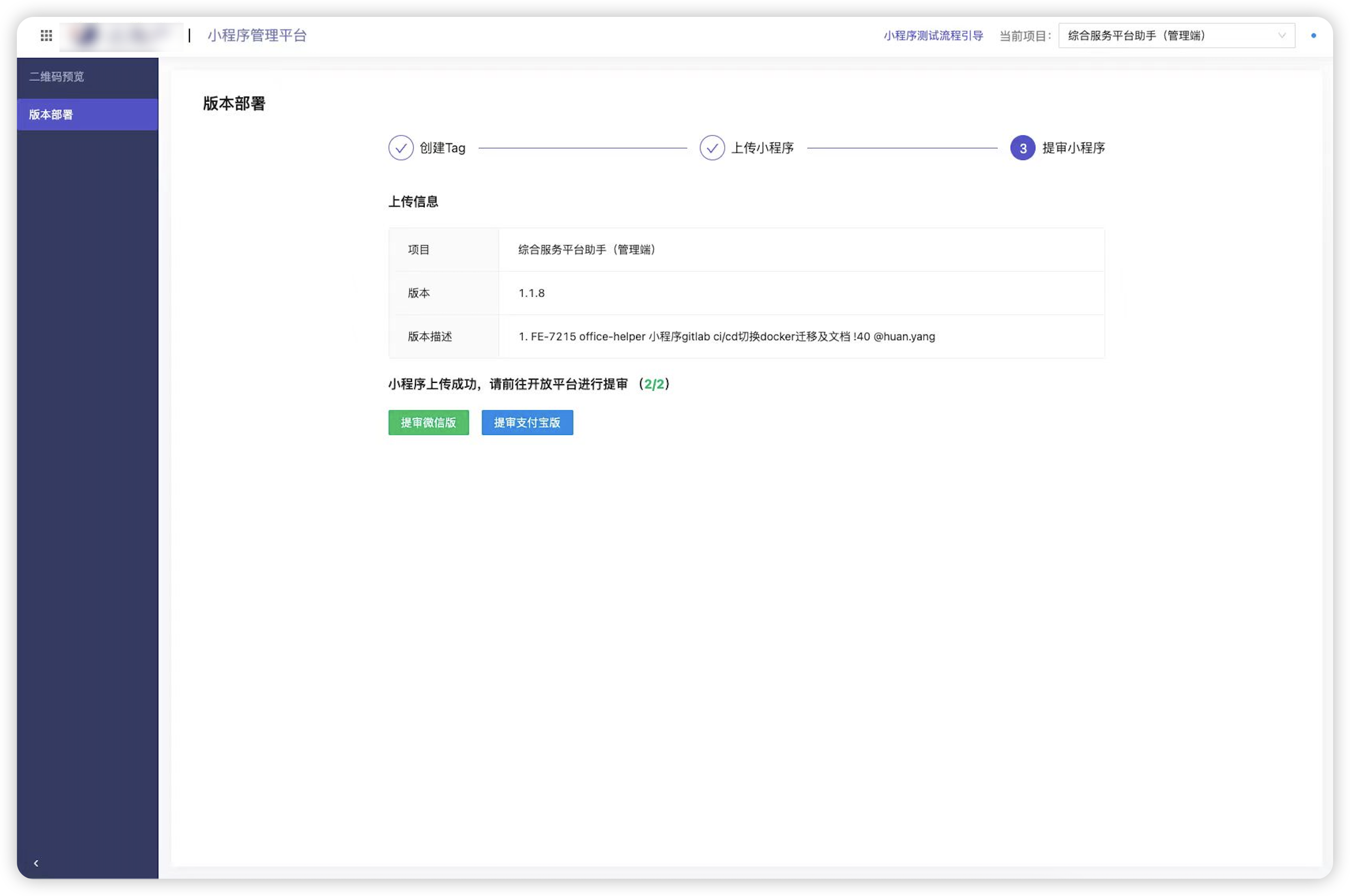Click the version description starting FE-7215
The height and width of the screenshot is (896, 1350).
pyautogui.click(x=727, y=336)
